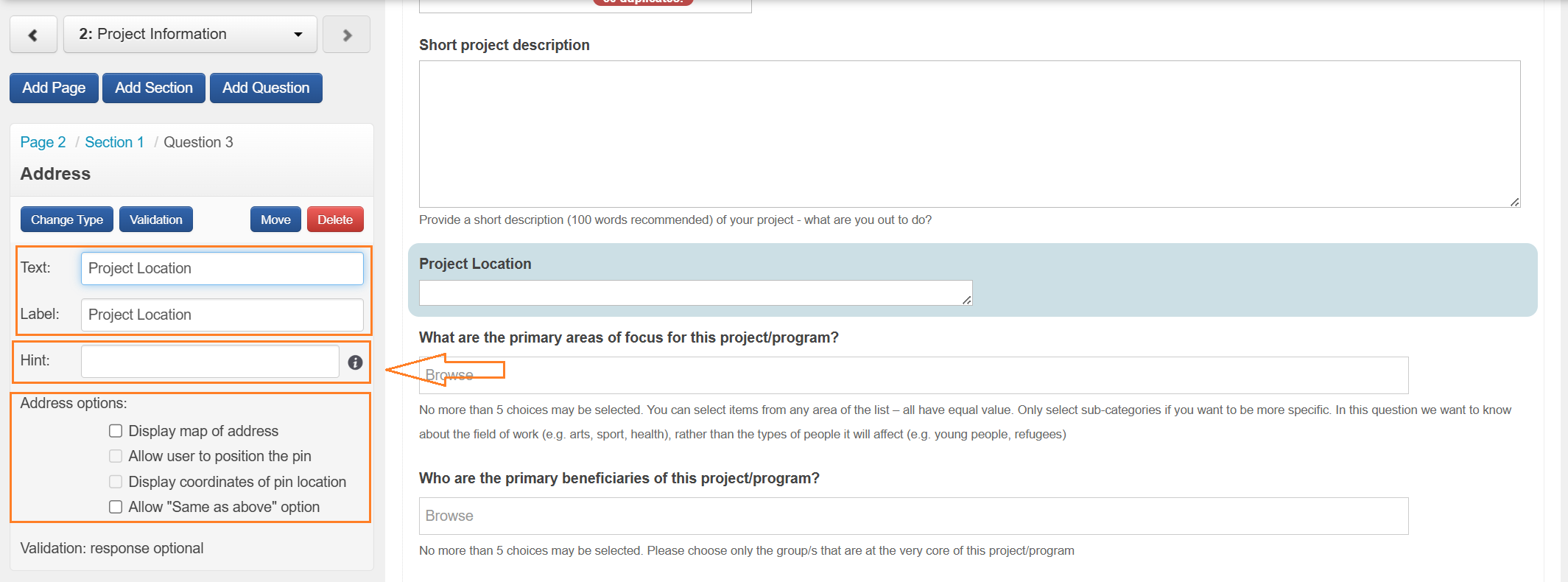
Task: Click the Short project description text area
Action: click(x=969, y=134)
